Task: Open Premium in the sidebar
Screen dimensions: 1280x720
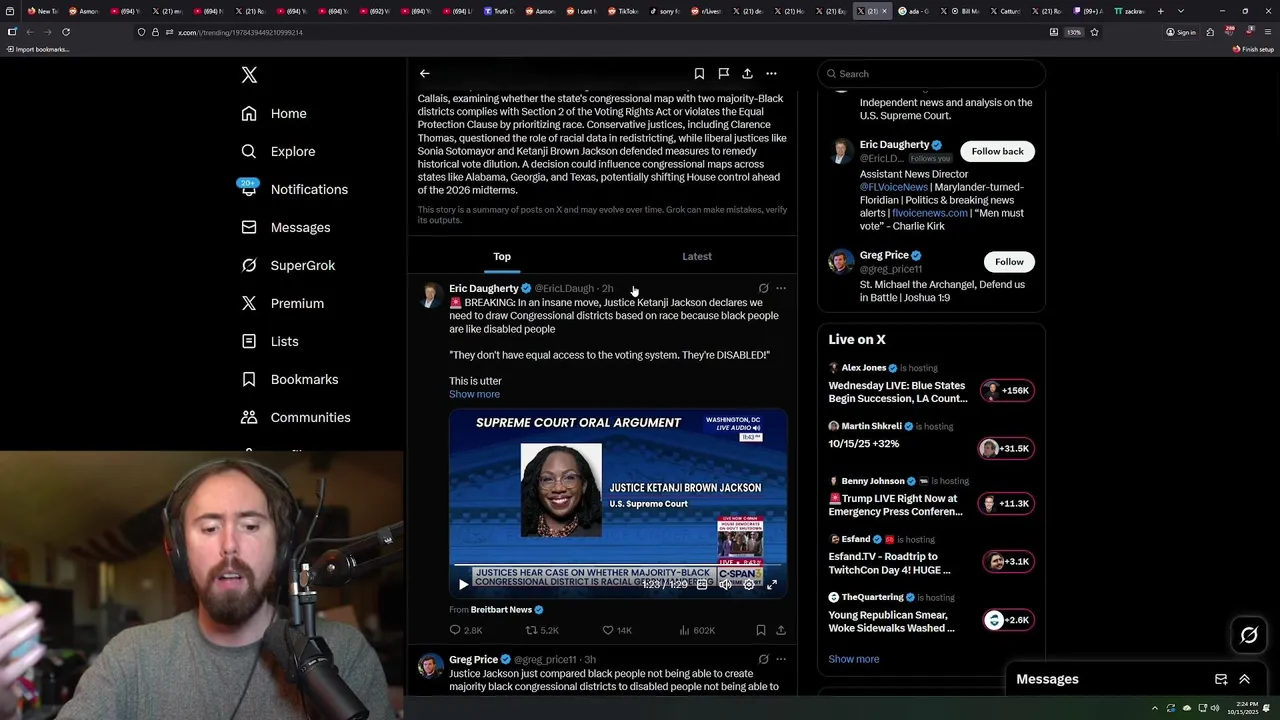Action: tap(282, 304)
